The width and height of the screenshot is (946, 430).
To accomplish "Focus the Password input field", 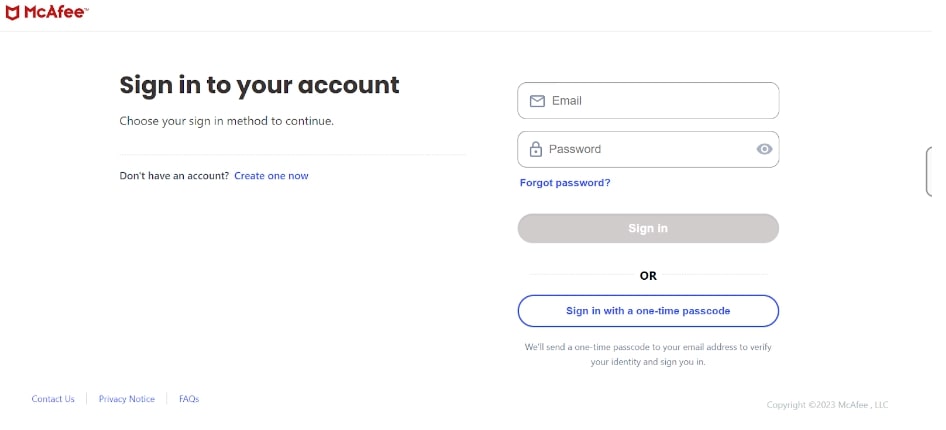I will tap(645, 149).
